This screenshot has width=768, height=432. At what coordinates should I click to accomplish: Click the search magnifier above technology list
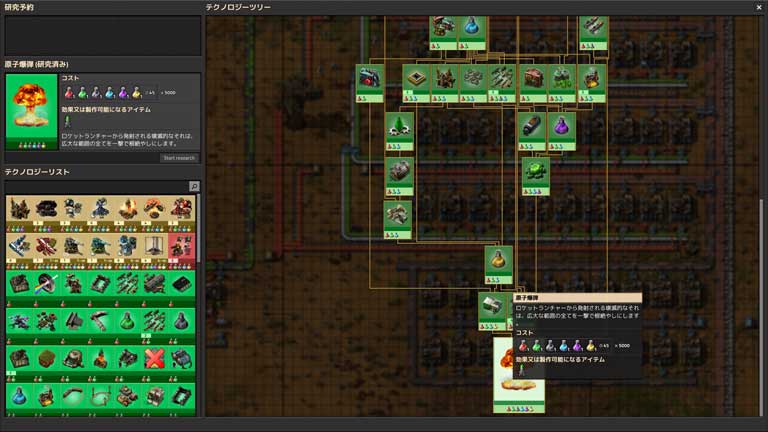tap(194, 186)
